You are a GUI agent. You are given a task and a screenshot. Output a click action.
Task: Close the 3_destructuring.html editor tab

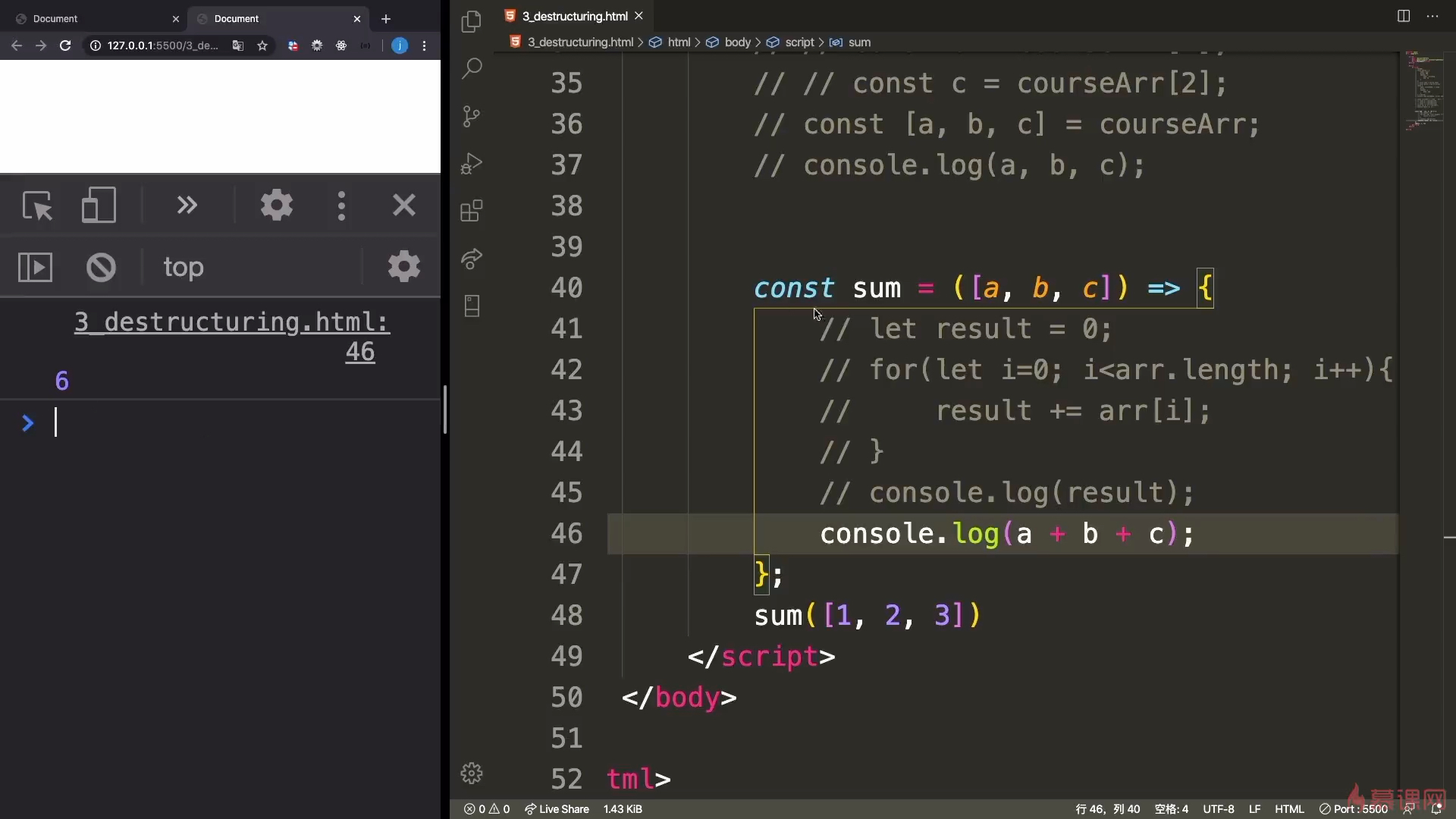click(x=639, y=16)
